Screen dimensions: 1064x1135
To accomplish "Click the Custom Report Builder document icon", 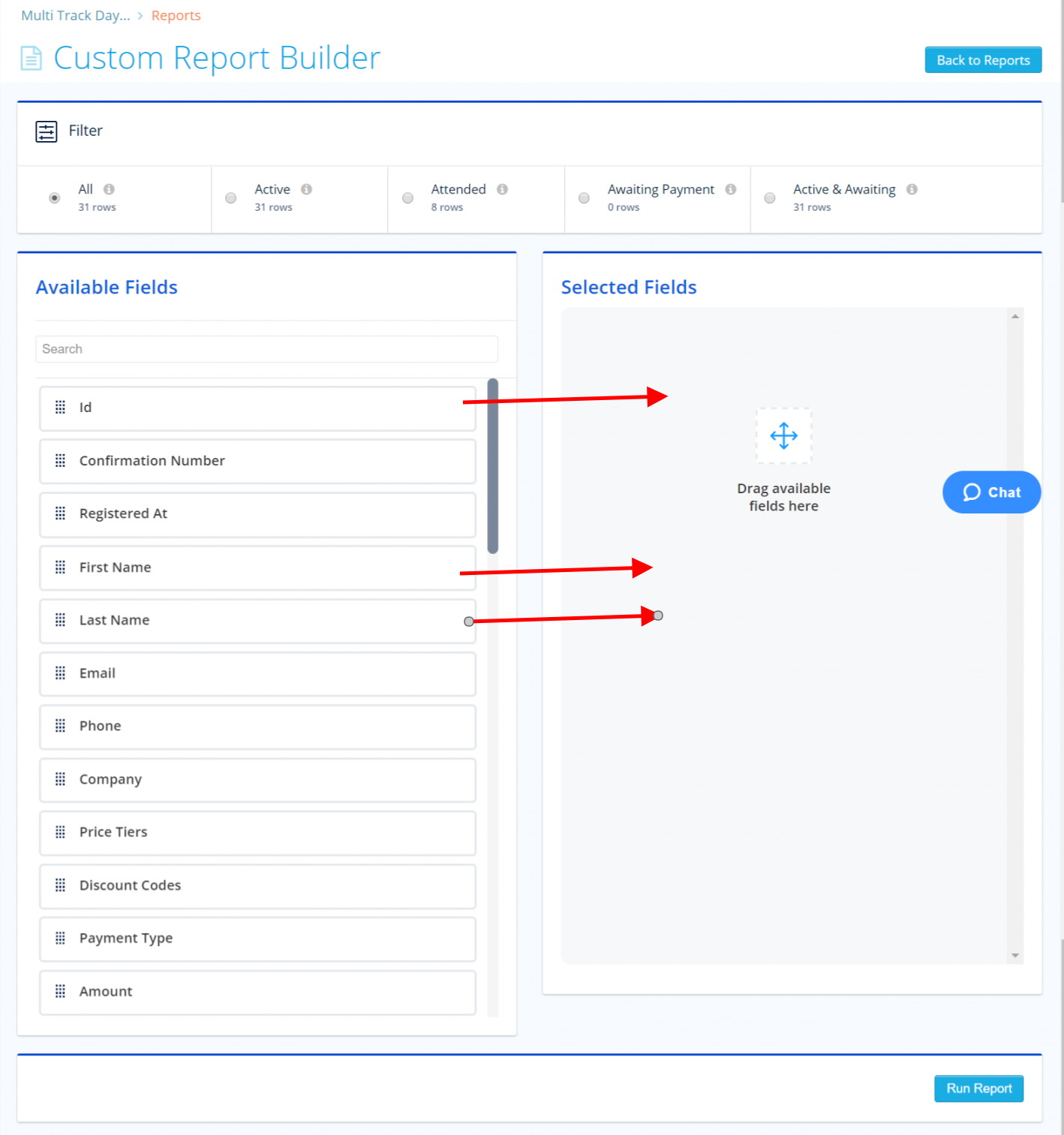I will 31,59.
